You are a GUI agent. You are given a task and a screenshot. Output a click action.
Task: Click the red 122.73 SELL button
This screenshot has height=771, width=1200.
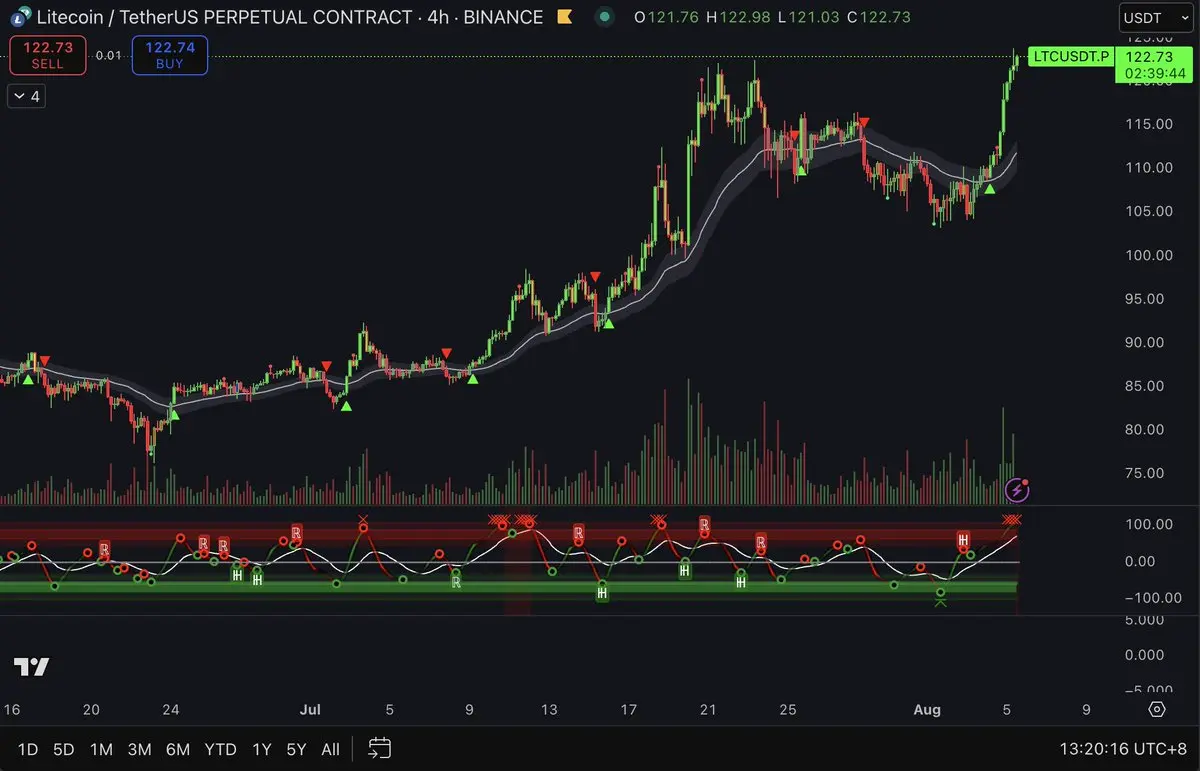click(x=48, y=55)
